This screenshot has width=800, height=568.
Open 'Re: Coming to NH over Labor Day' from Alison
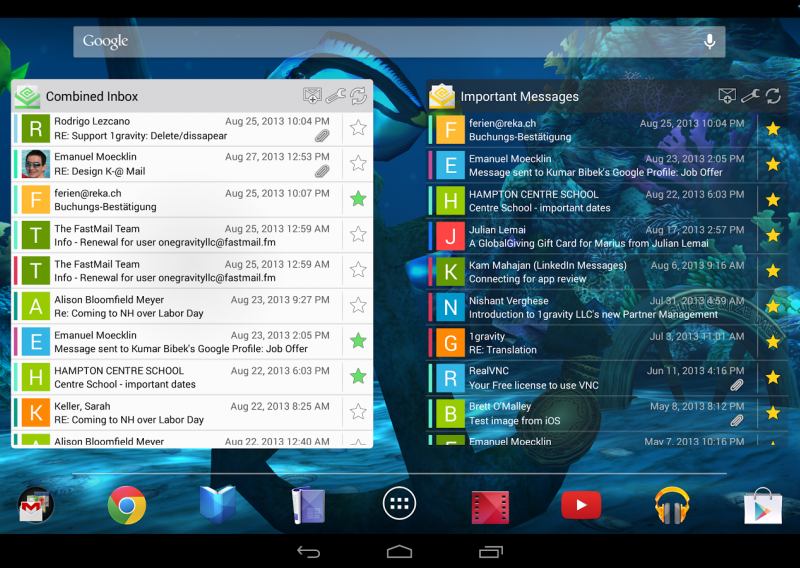click(129, 313)
